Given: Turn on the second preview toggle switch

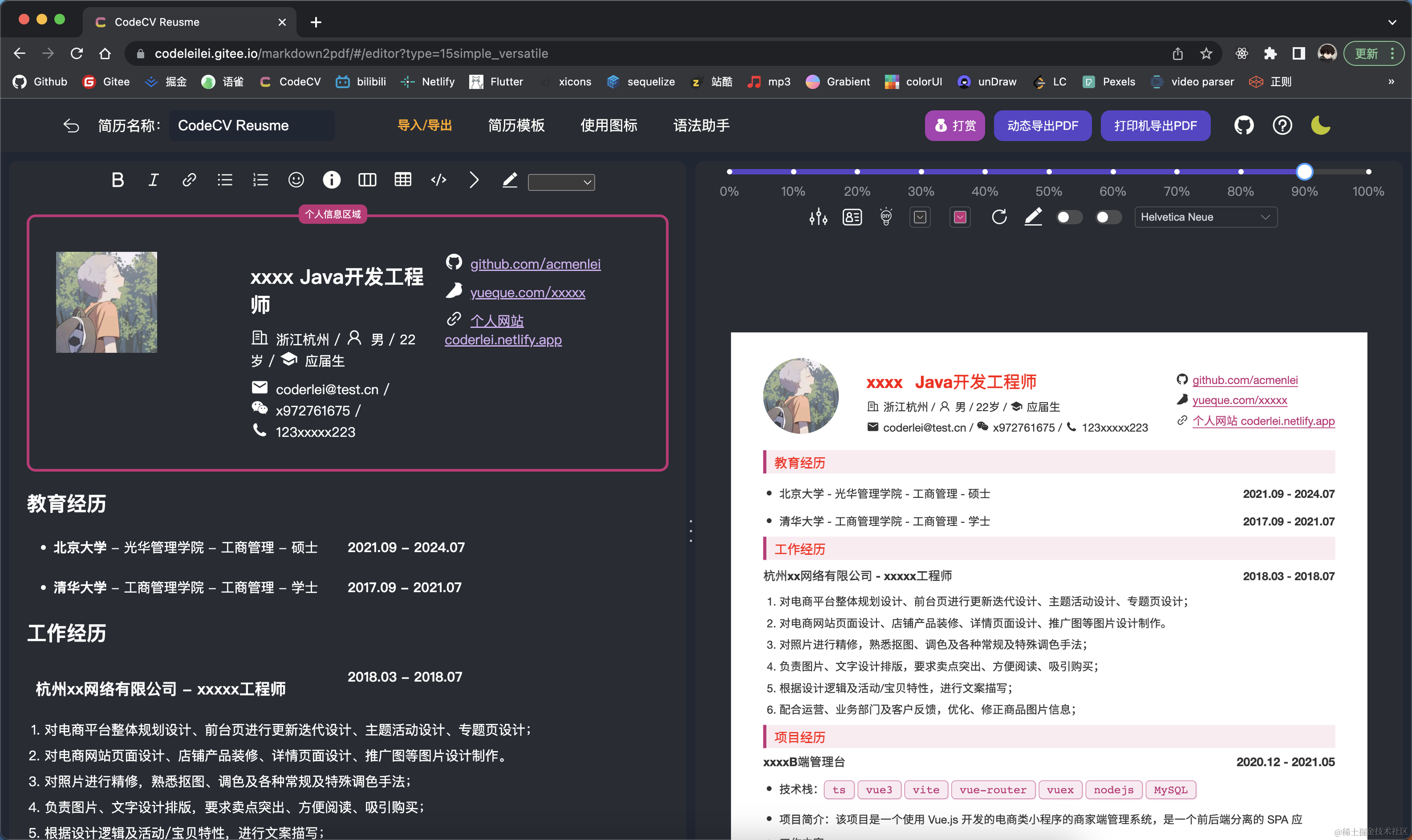Looking at the screenshot, I should 1108,217.
